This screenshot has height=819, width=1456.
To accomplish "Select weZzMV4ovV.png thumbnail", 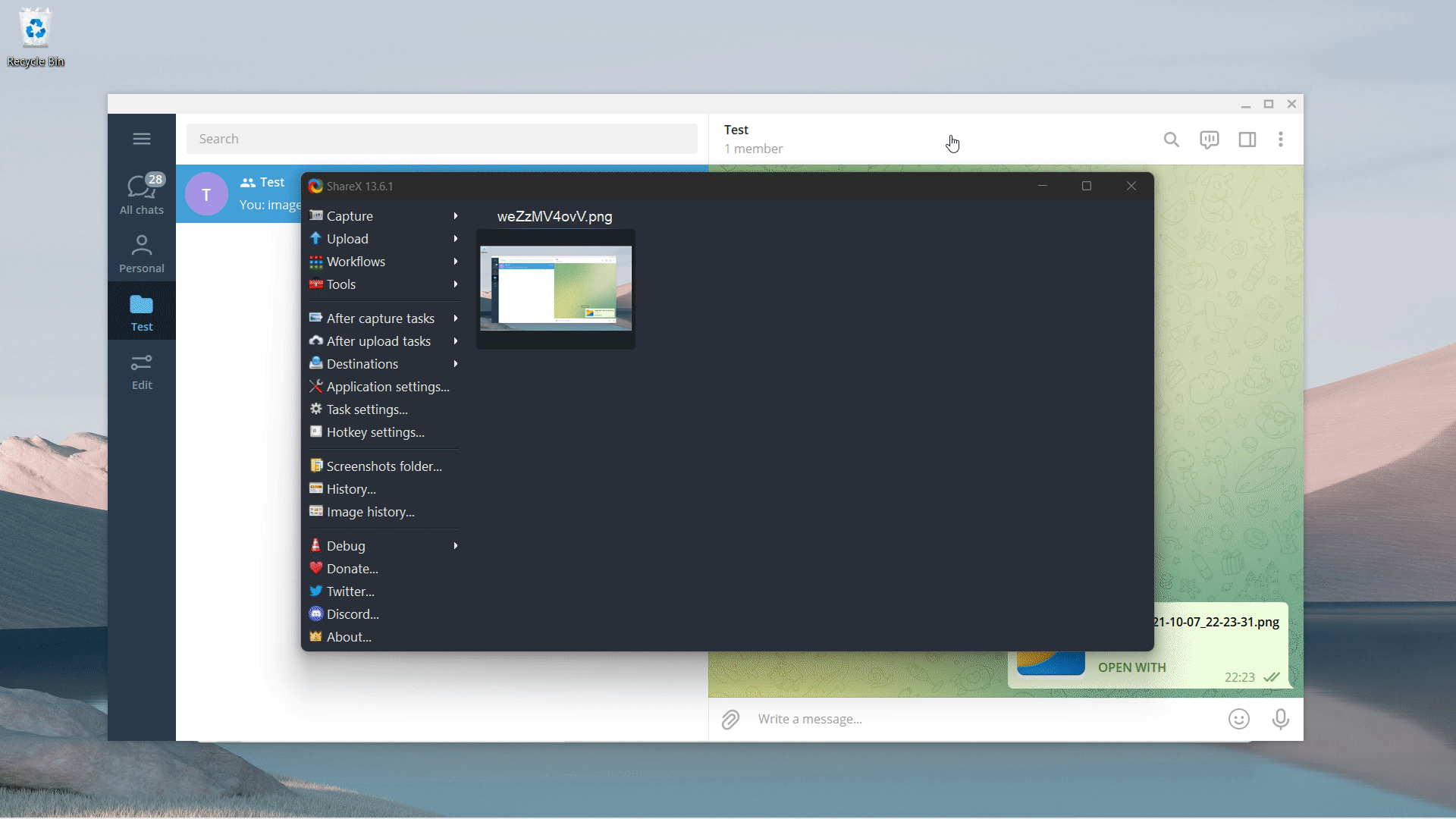I will 555,288.
